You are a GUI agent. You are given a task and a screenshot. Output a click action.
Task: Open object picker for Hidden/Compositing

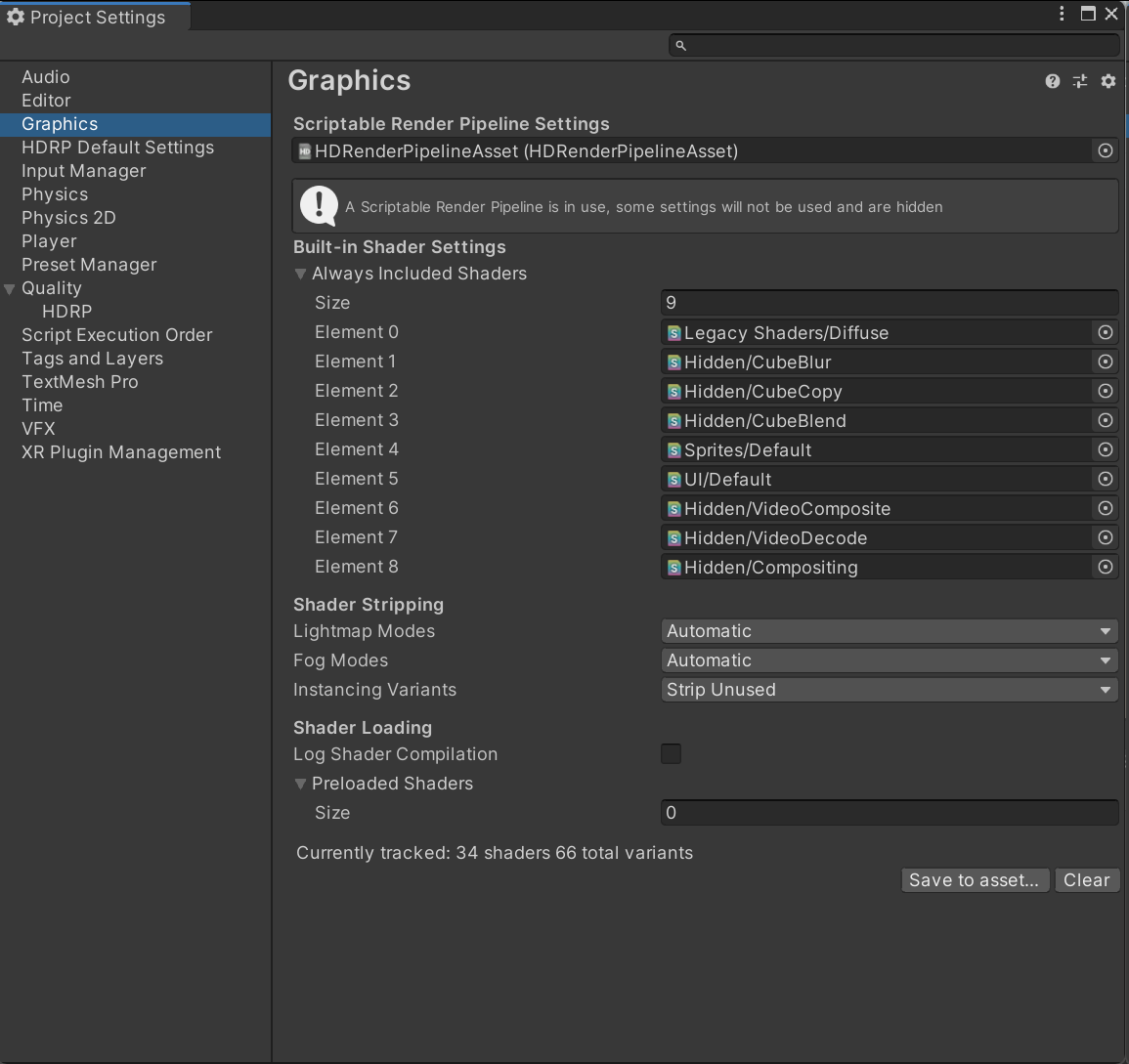[x=1106, y=567]
